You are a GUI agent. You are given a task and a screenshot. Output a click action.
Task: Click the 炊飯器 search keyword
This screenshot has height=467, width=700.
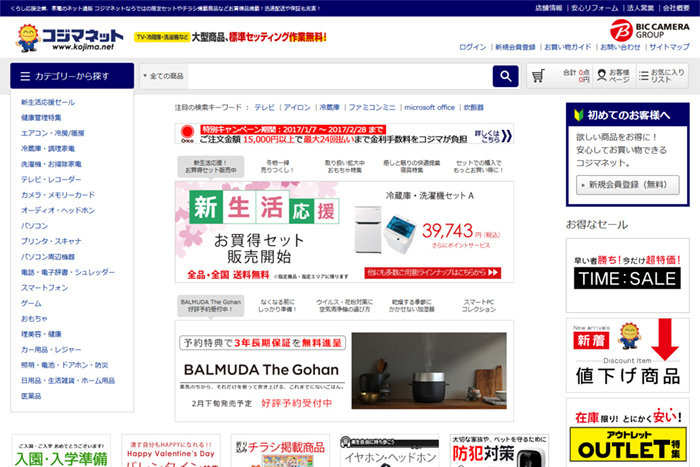coord(474,108)
